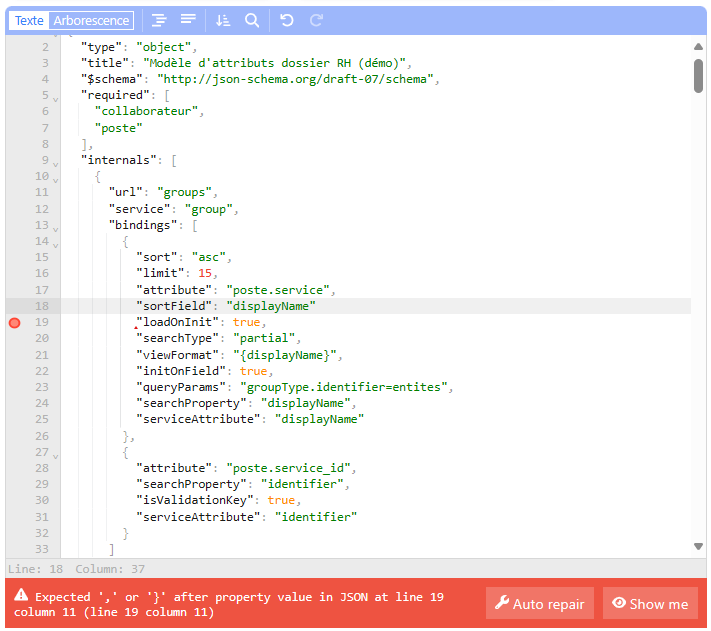711x631 pixels.
Task: Click "poste.service" attribute value
Action: 278,290
